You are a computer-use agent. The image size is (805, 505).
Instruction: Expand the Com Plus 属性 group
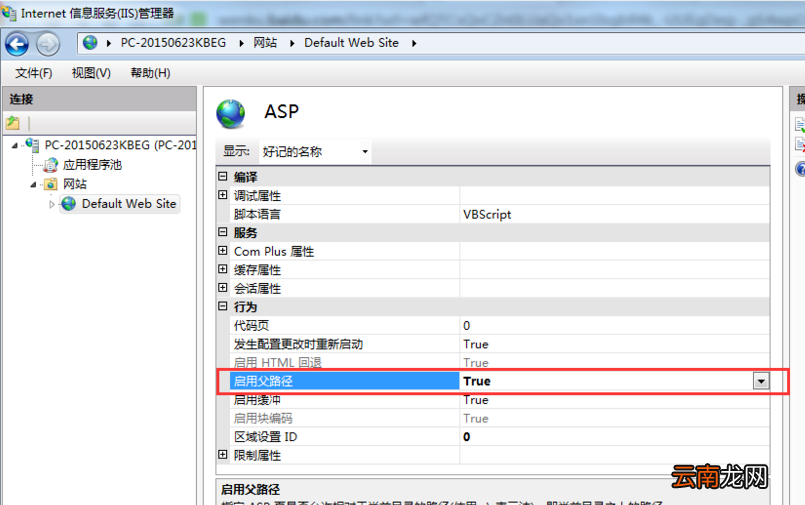point(222,250)
